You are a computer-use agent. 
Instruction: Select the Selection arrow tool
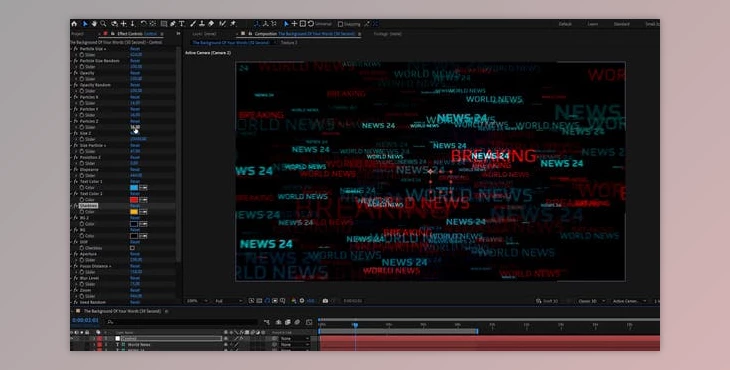[85, 24]
